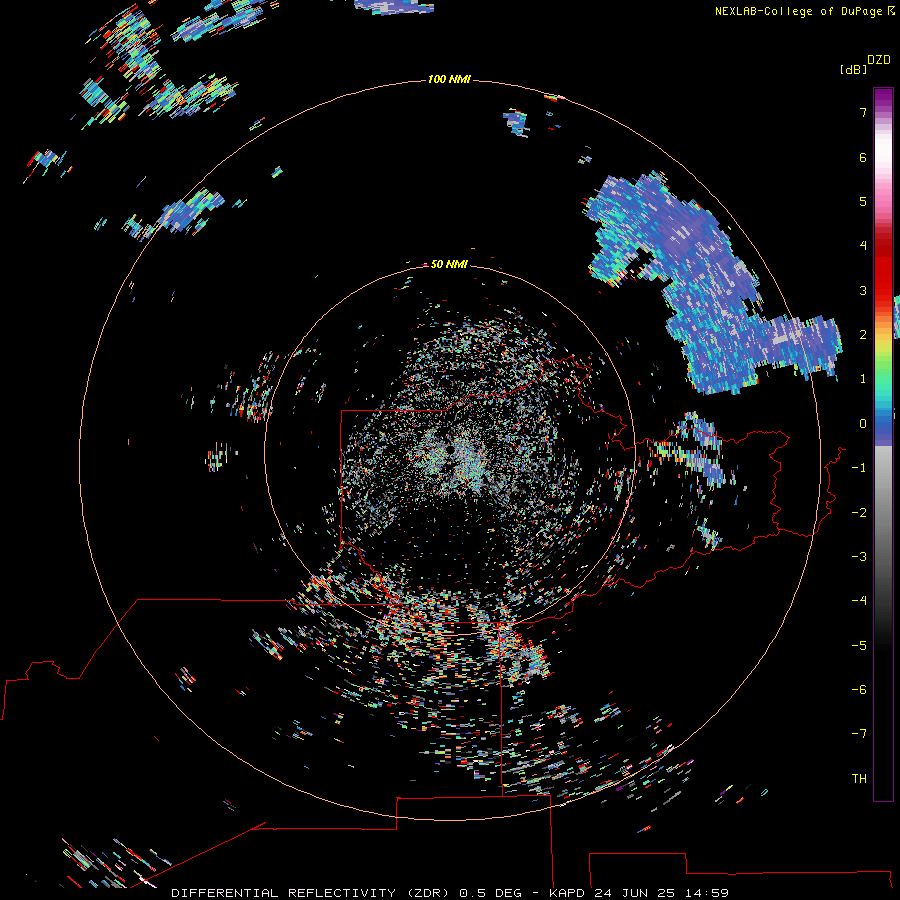900x900 pixels.
Task: Click the 50 NMI range ring label
Action: [x=449, y=264]
